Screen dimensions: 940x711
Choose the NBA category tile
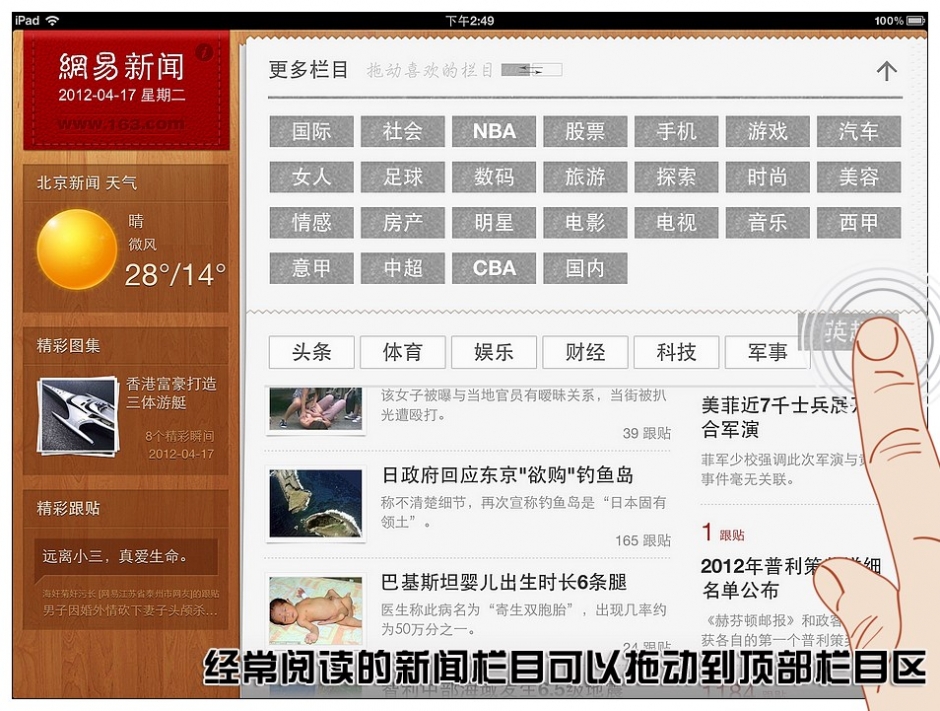[494, 131]
